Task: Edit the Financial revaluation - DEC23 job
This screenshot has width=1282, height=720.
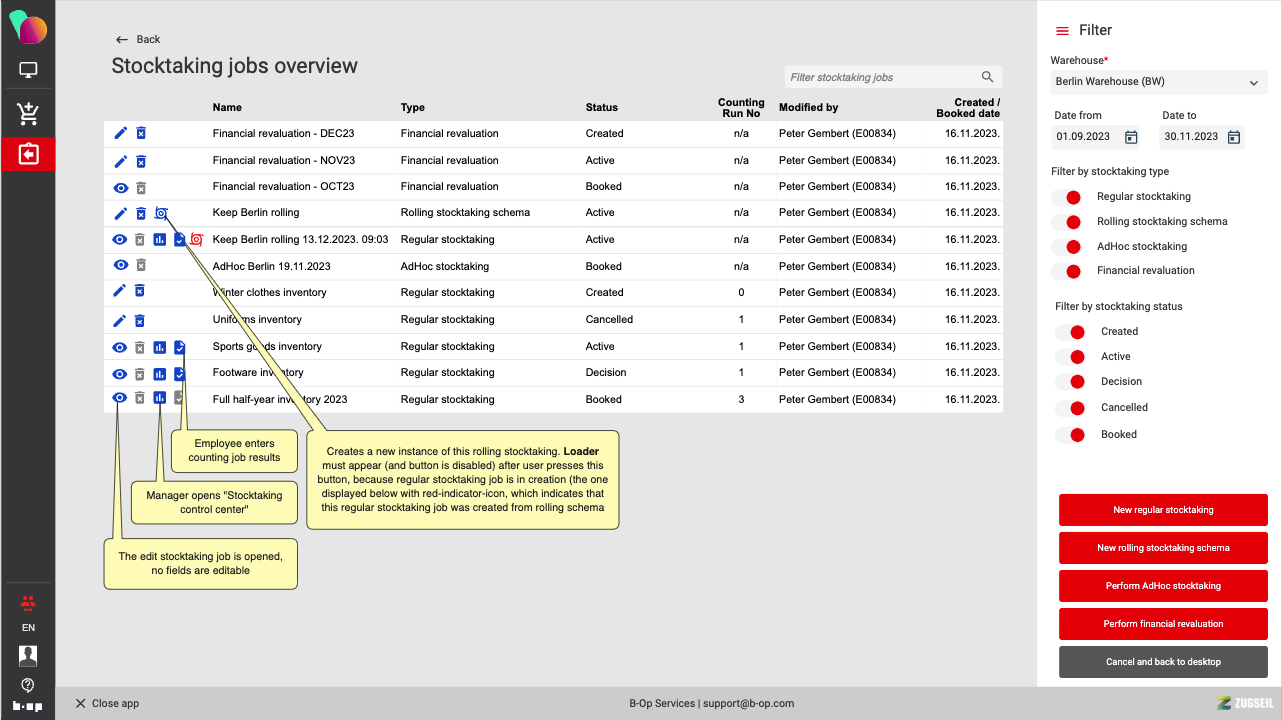Action: pos(121,133)
